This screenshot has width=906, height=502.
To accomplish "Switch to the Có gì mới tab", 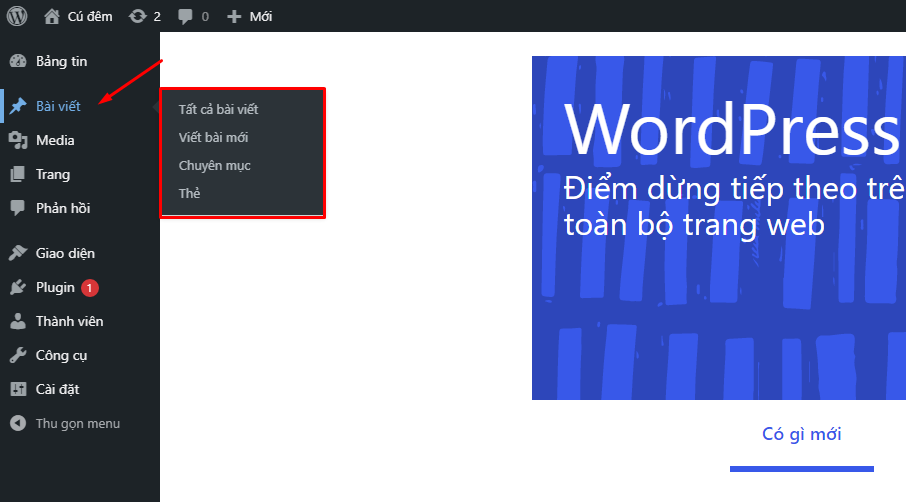I will pos(801,434).
